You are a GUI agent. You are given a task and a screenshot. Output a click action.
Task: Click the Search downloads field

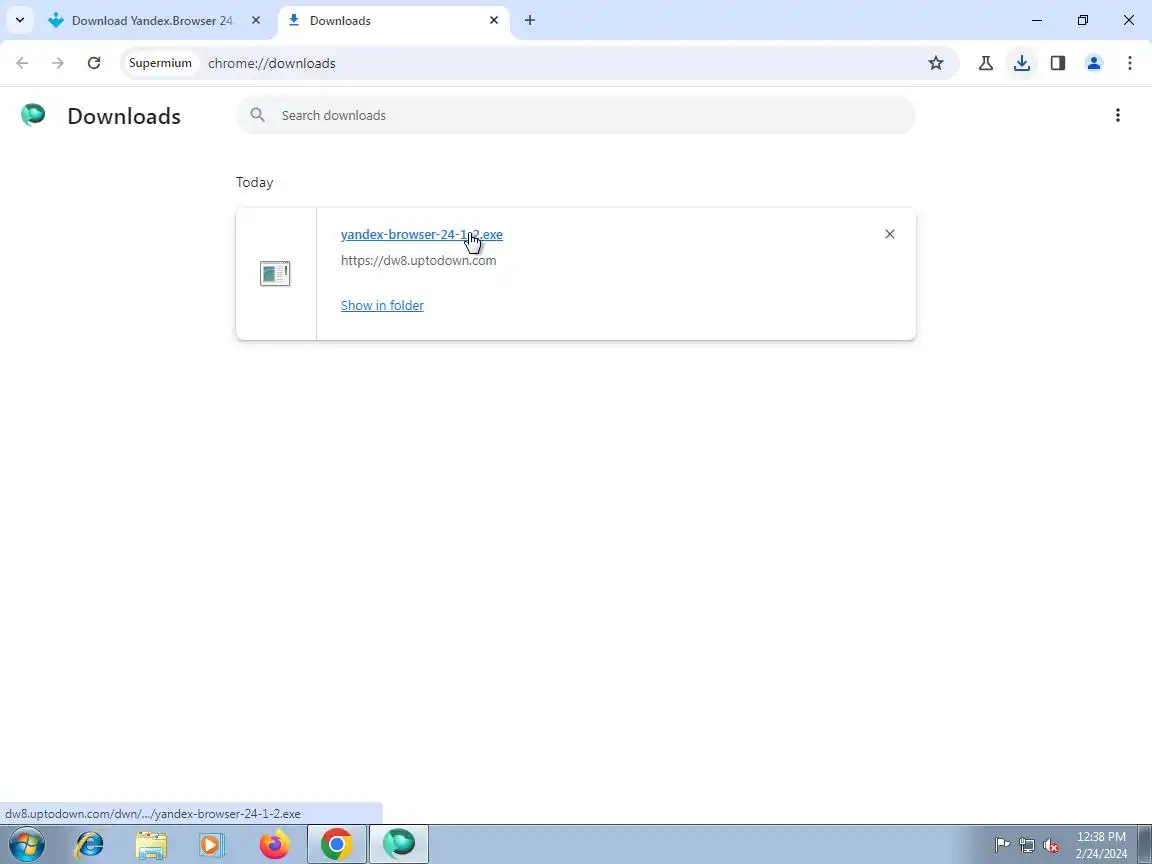[576, 115]
